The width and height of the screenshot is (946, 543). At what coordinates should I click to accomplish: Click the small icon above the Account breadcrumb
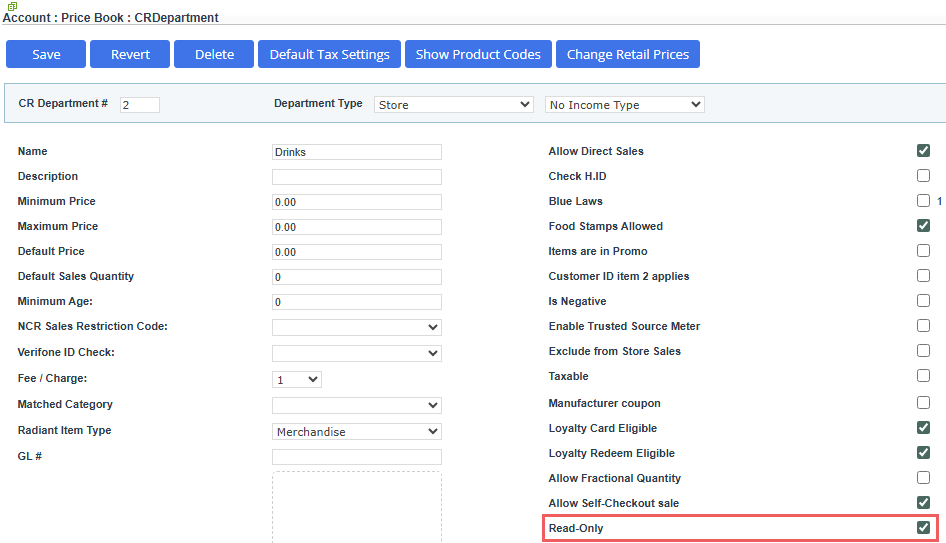[x=12, y=6]
